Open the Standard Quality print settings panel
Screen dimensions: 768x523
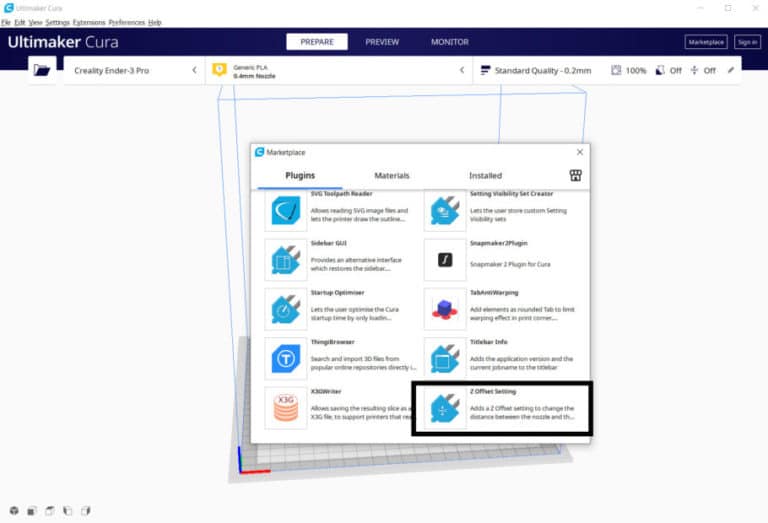tap(540, 71)
